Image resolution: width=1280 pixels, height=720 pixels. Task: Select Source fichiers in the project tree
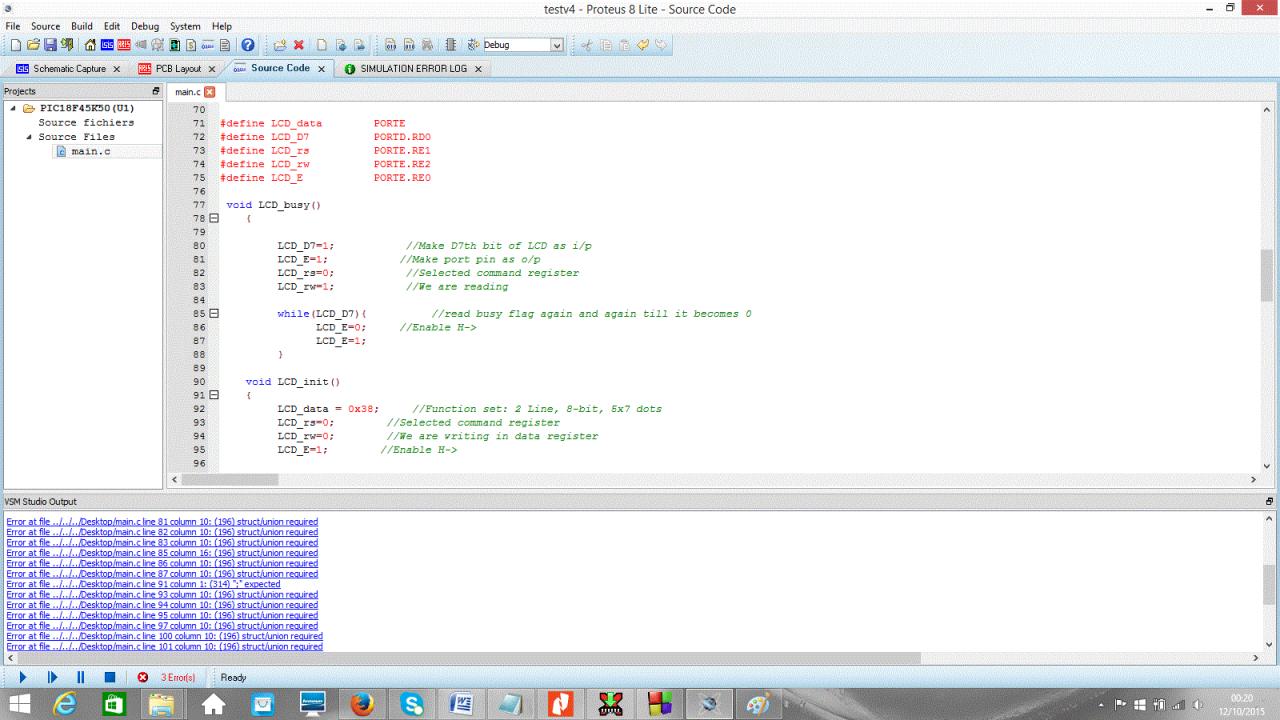coord(86,123)
